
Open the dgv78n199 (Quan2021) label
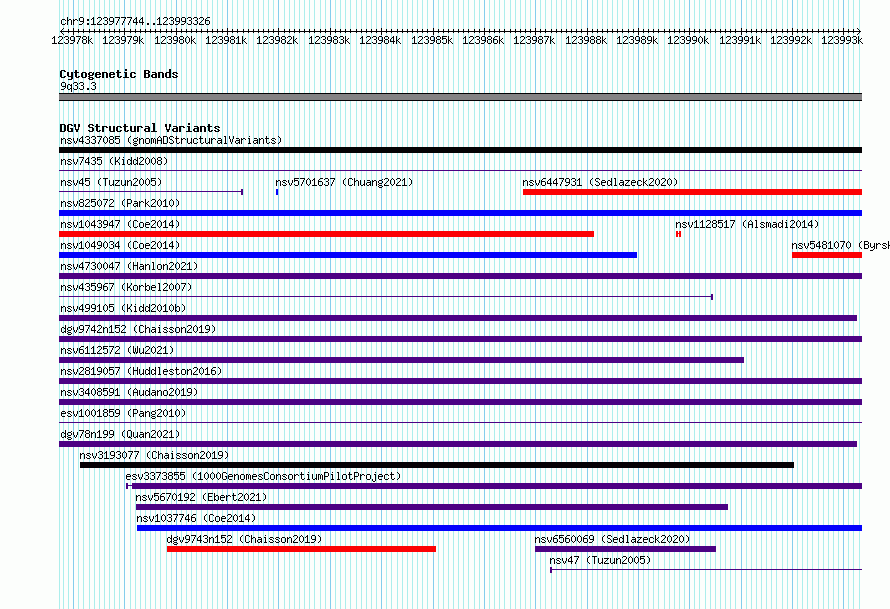tap(120, 434)
